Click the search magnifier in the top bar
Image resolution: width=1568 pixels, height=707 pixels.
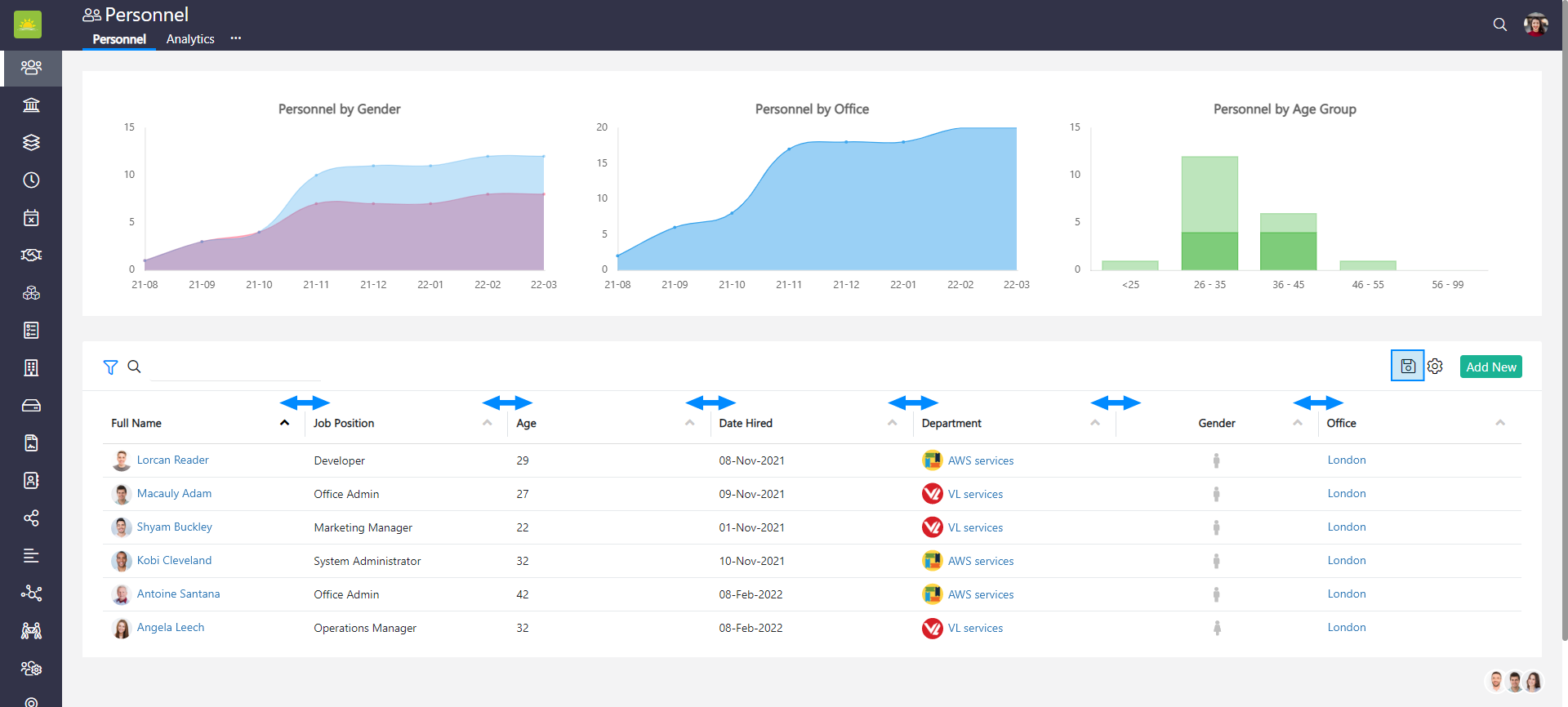coord(1499,24)
